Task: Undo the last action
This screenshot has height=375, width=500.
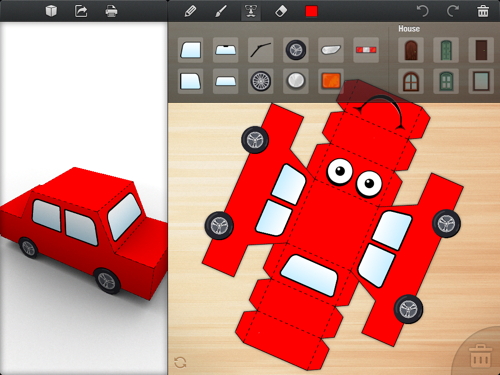Action: [423, 11]
